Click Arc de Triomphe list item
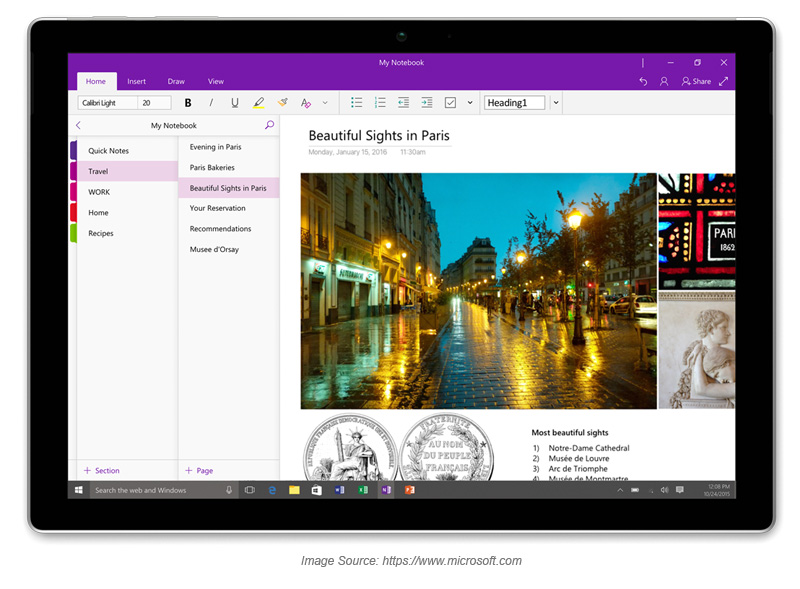Screen dimensions: 800x589 [578, 469]
